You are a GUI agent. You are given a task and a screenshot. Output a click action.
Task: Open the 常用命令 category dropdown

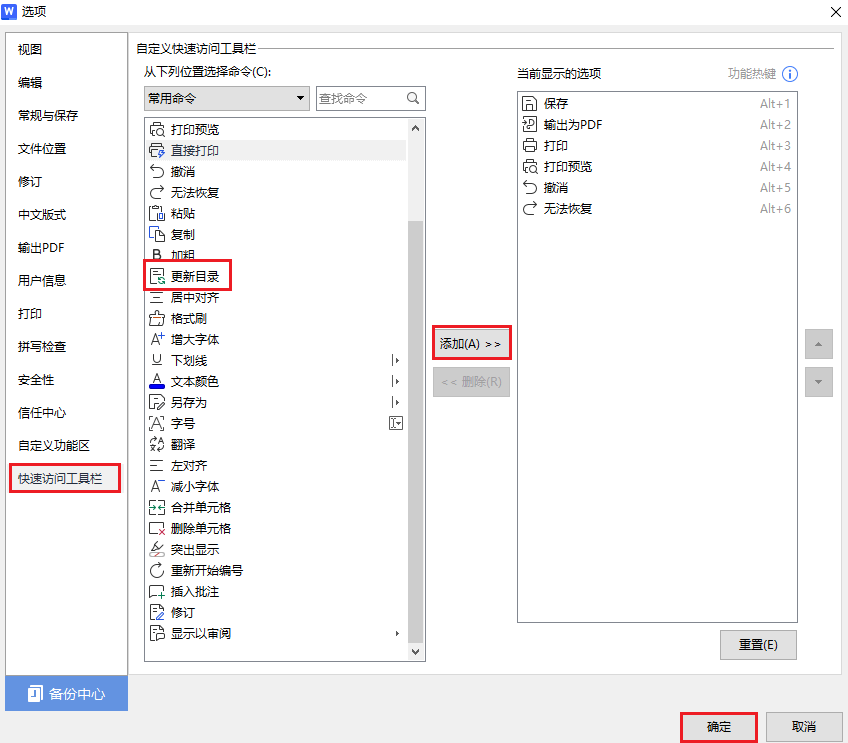[x=225, y=98]
